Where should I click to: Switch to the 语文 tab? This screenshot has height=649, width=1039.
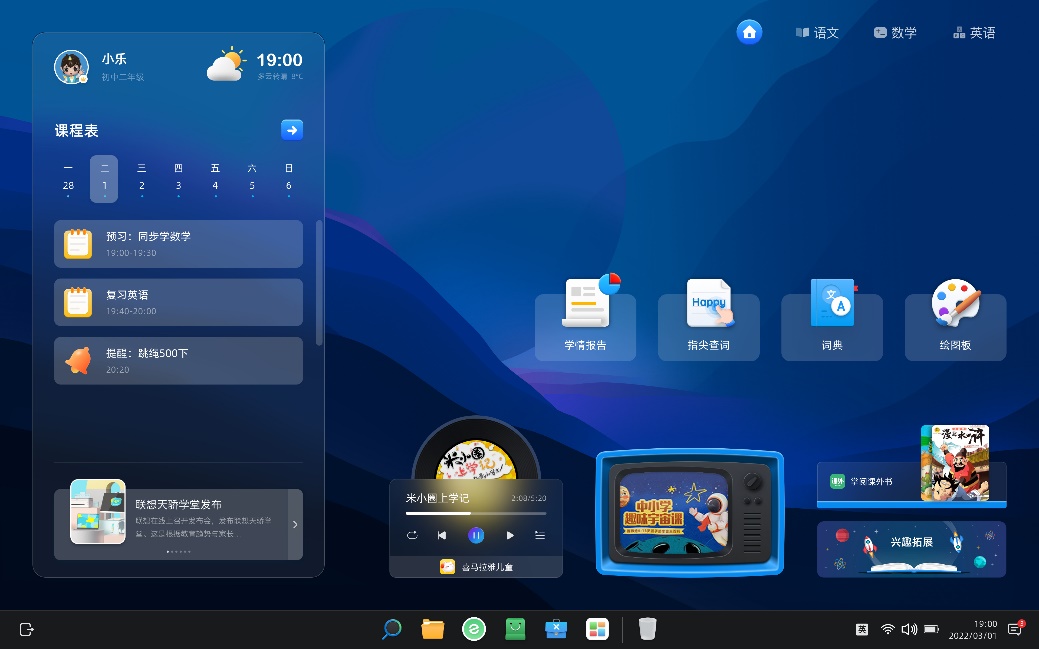[817, 33]
